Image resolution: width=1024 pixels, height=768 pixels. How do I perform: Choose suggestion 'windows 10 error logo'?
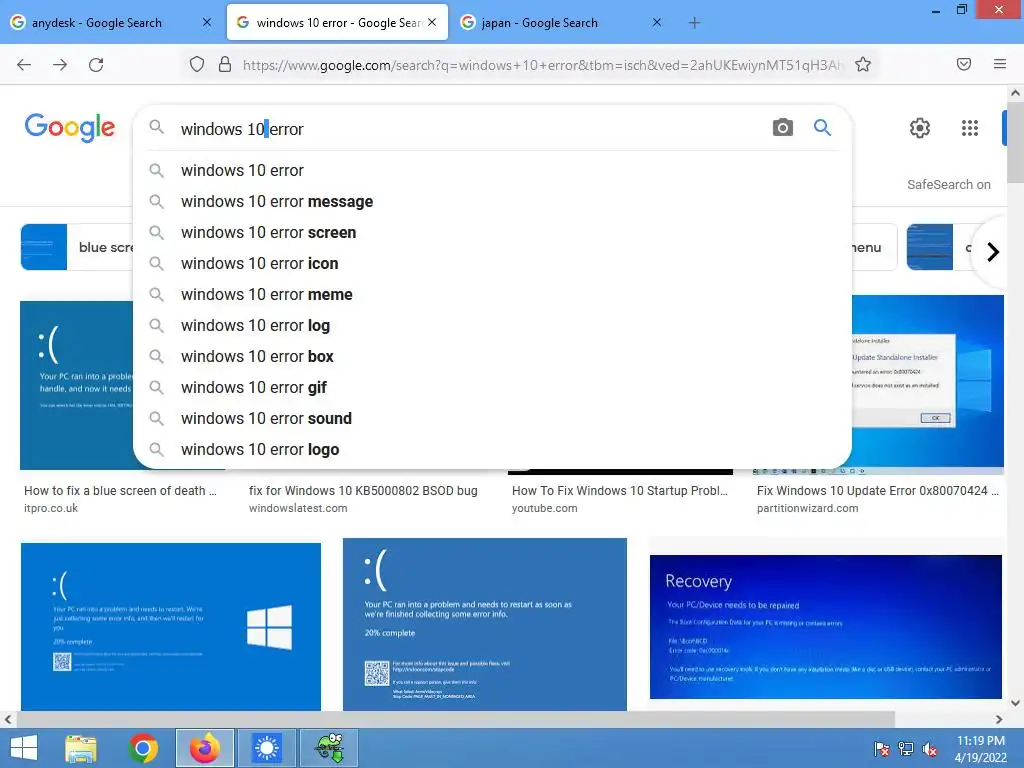click(492, 450)
